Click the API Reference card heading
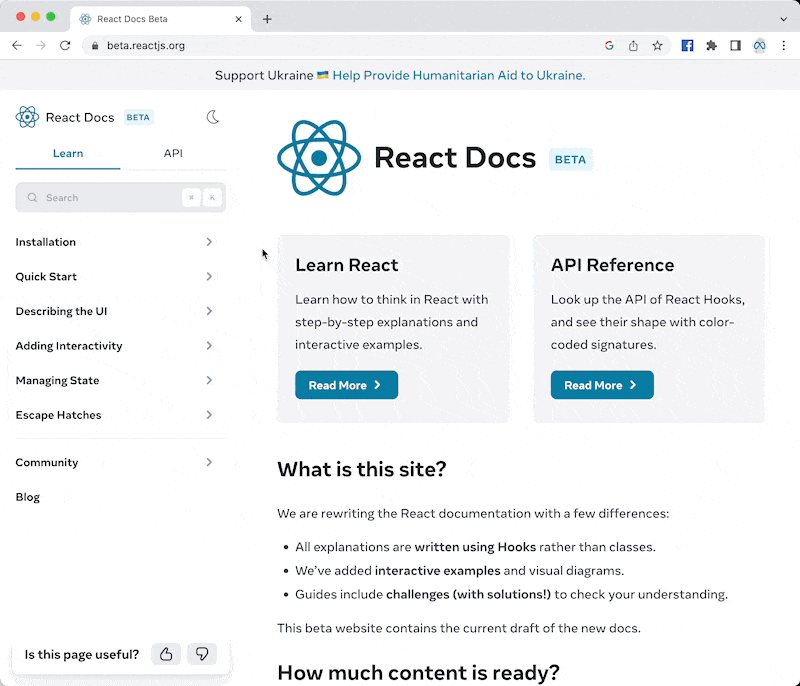 [612, 265]
